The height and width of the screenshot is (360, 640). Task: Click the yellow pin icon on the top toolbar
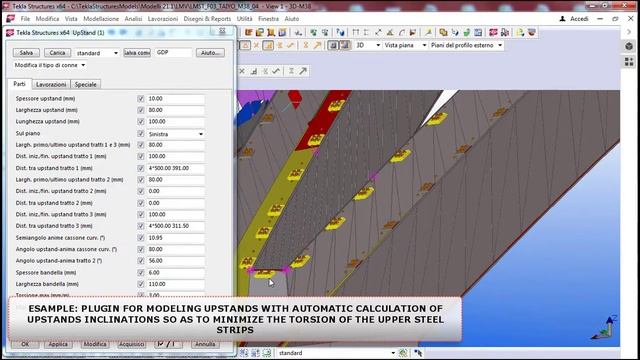coord(428,32)
